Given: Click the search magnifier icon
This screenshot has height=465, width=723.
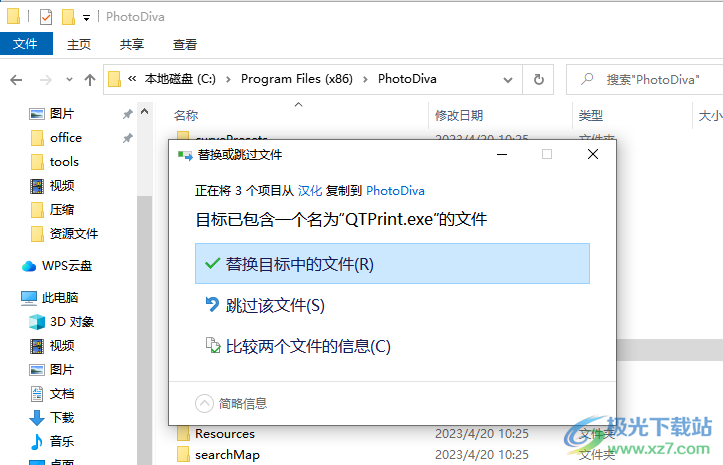Looking at the screenshot, I should tap(587, 79).
